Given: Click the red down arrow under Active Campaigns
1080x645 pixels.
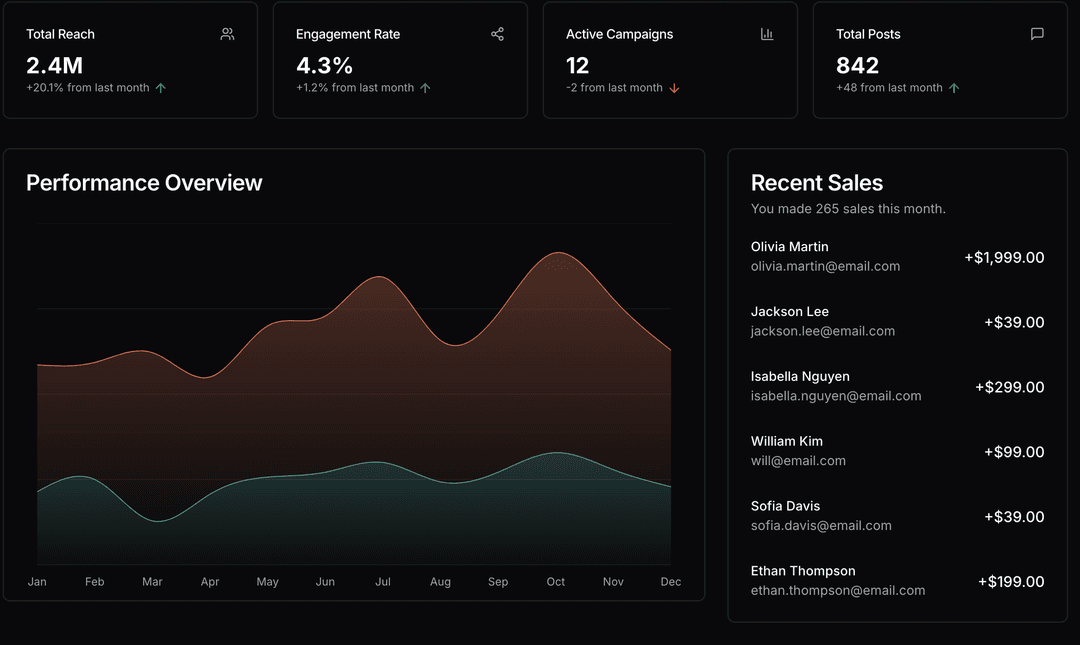Looking at the screenshot, I should click(x=674, y=88).
